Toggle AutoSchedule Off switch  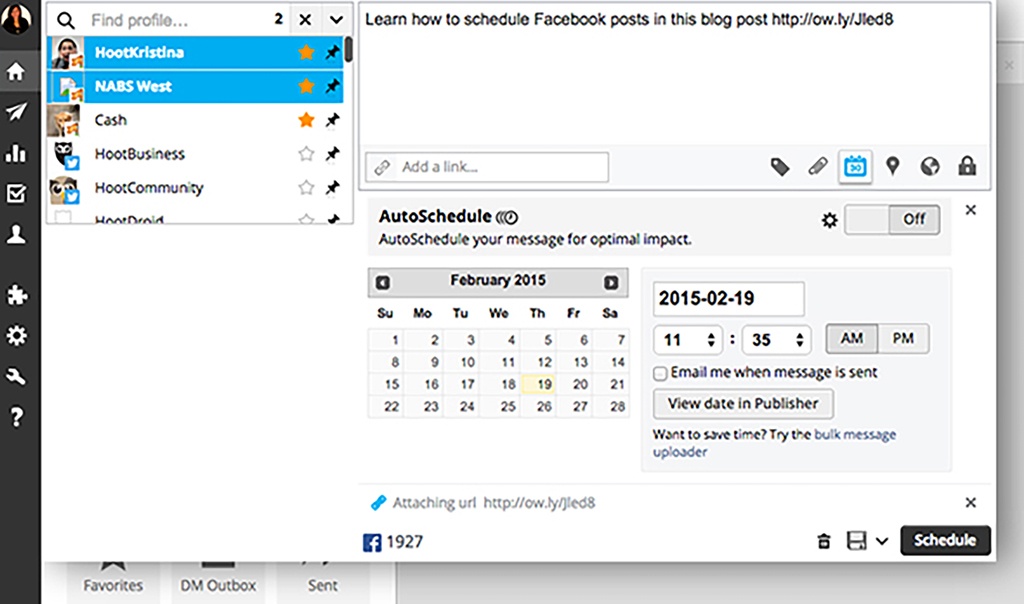click(892, 219)
